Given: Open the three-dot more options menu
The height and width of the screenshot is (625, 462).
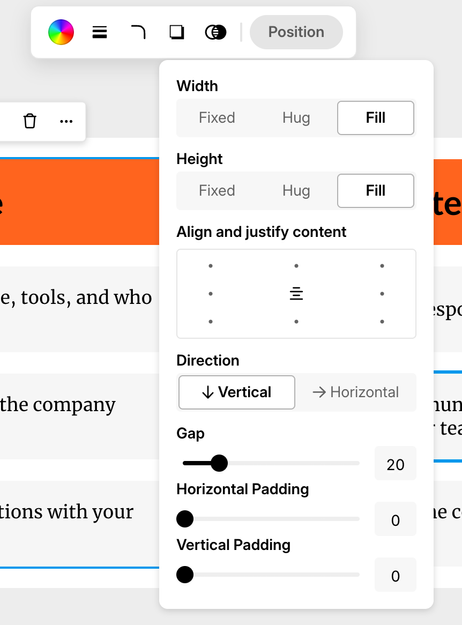Looking at the screenshot, I should tap(66, 122).
